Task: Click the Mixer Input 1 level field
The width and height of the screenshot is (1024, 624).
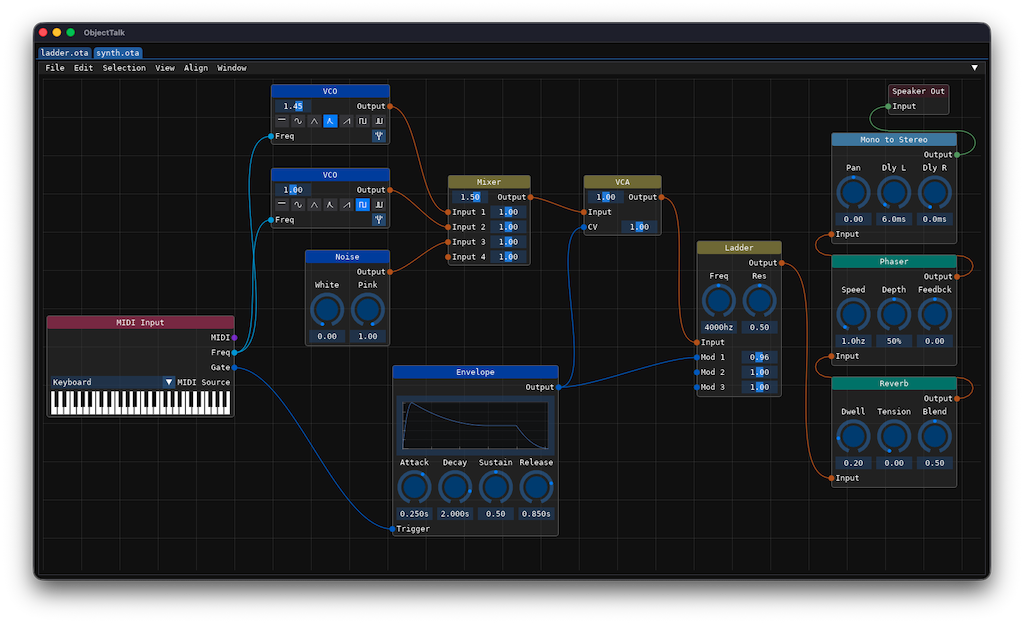Action: (x=508, y=212)
